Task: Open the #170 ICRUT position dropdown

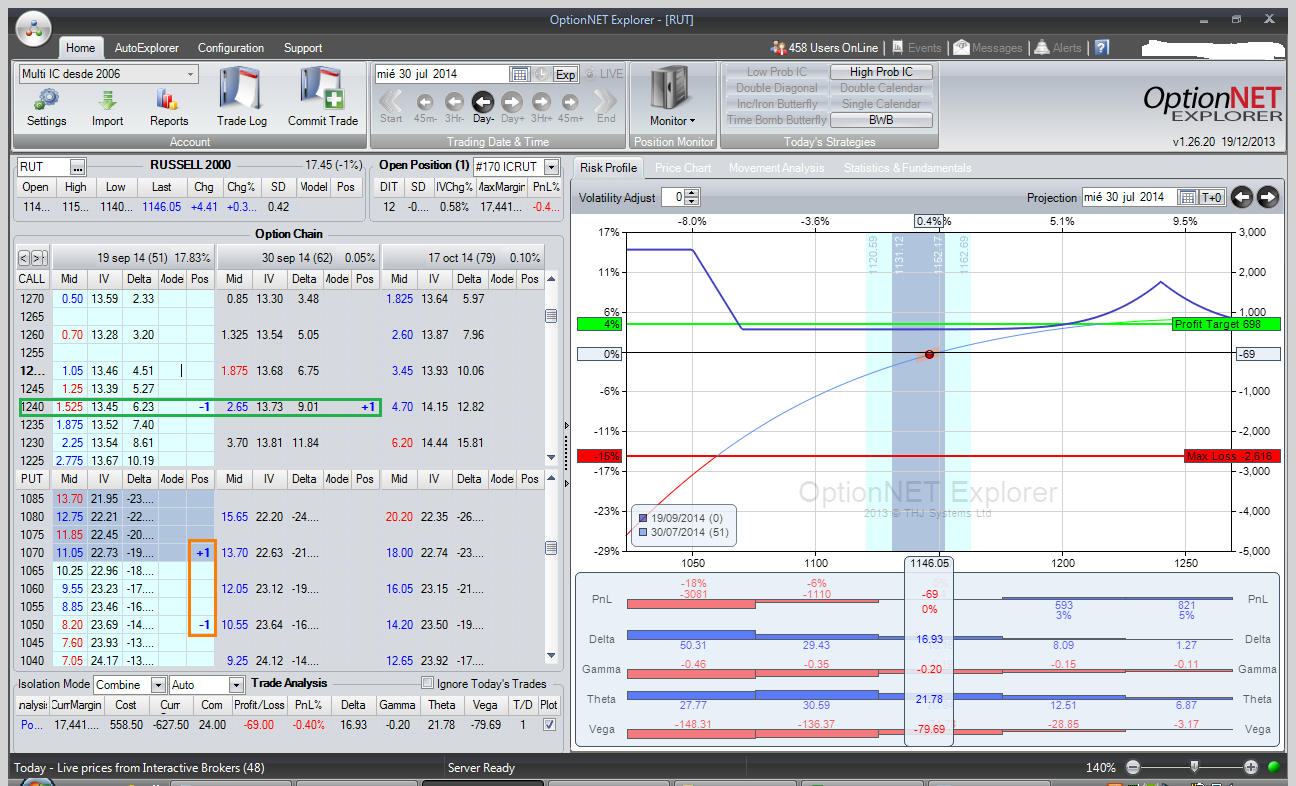Action: click(552, 167)
